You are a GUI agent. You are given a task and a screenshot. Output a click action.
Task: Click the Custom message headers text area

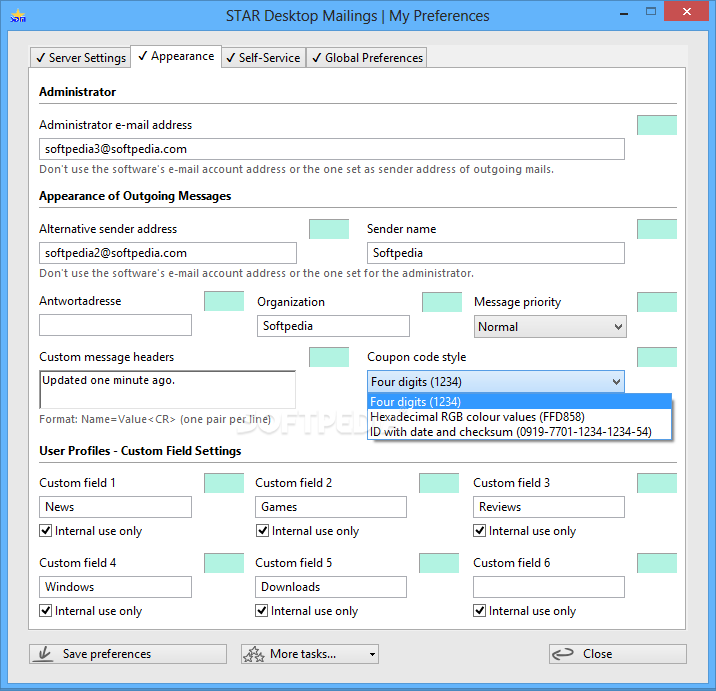coord(168,390)
